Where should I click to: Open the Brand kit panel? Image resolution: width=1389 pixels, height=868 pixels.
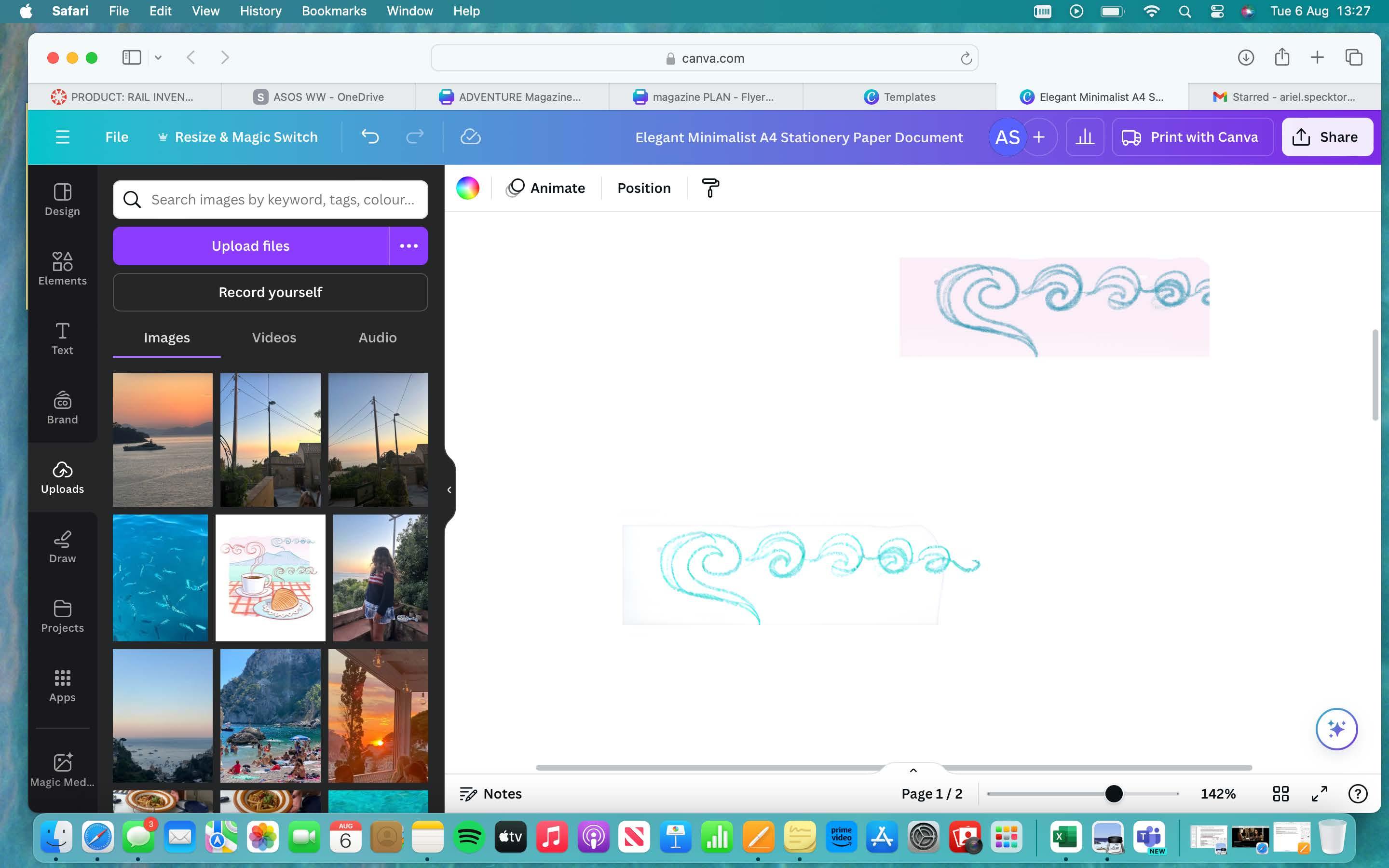pos(62,407)
